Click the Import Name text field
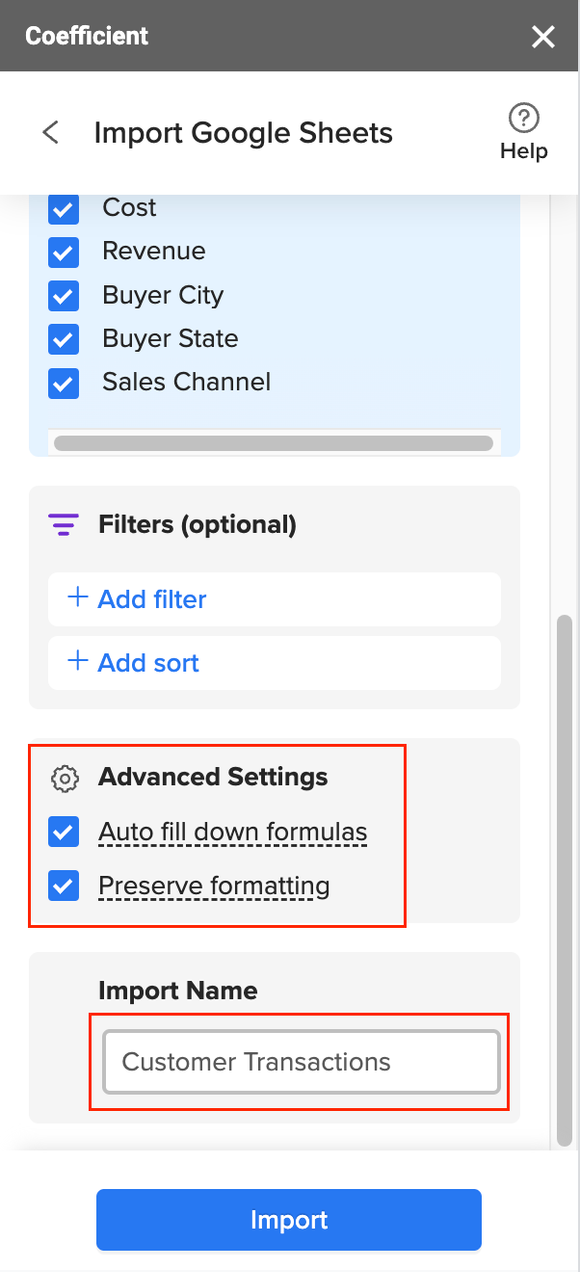 (x=301, y=1062)
